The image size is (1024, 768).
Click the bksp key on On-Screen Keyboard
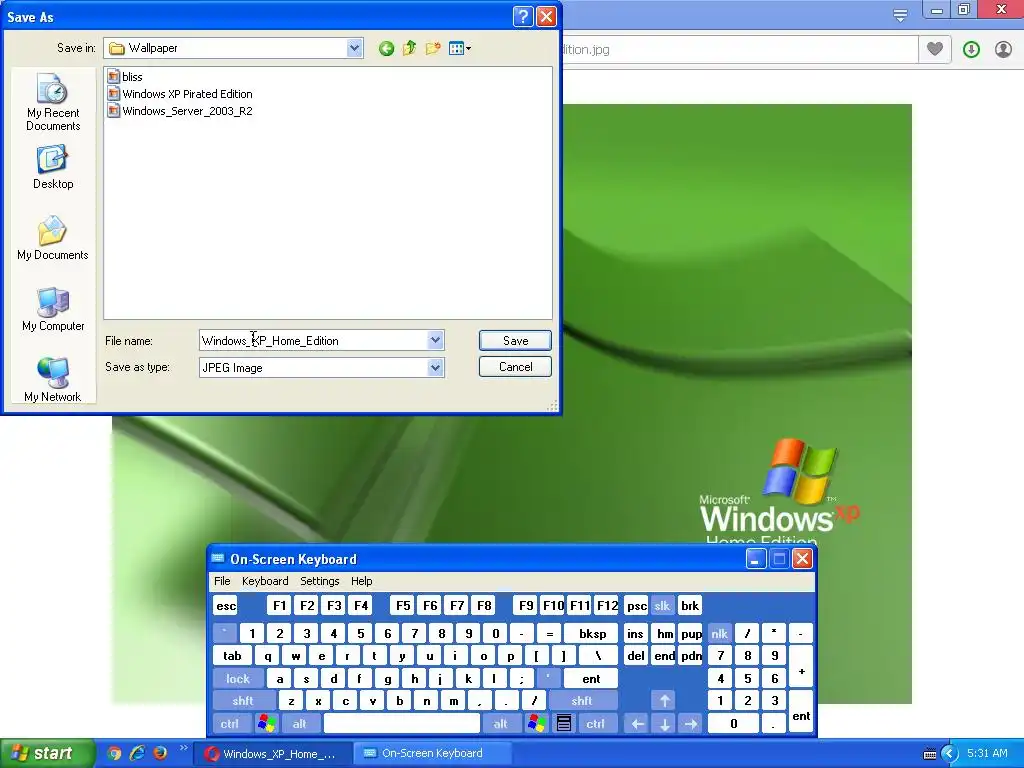pyautogui.click(x=592, y=633)
